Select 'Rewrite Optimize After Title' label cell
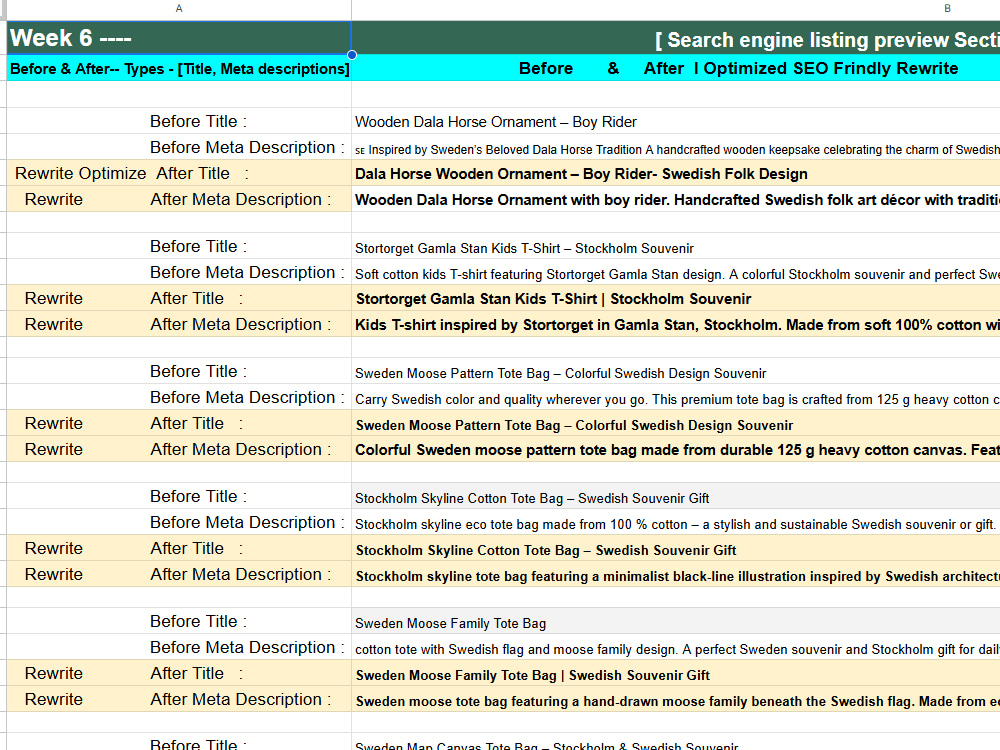1000x750 pixels. point(179,173)
